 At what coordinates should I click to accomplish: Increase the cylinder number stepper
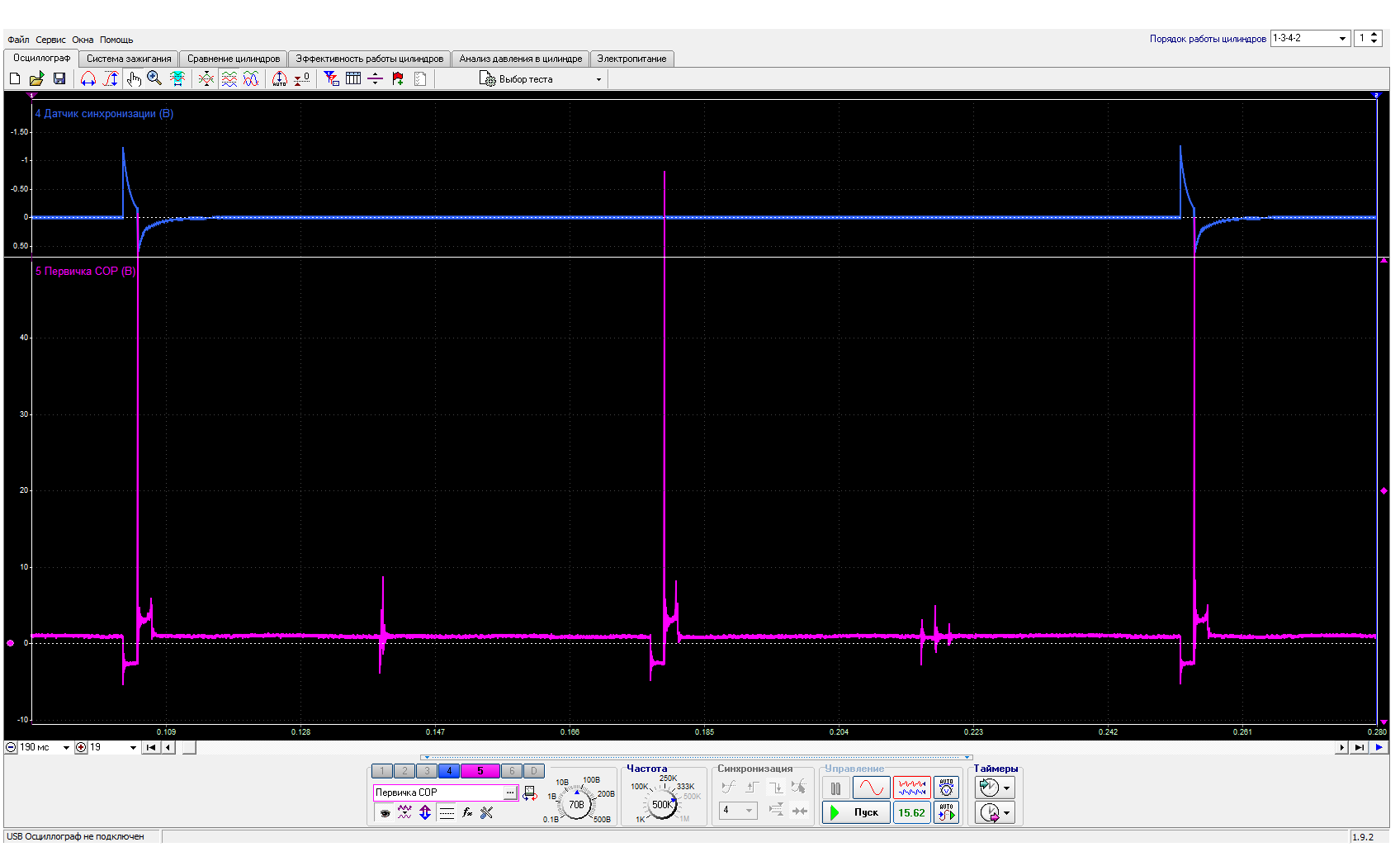pos(1374,35)
